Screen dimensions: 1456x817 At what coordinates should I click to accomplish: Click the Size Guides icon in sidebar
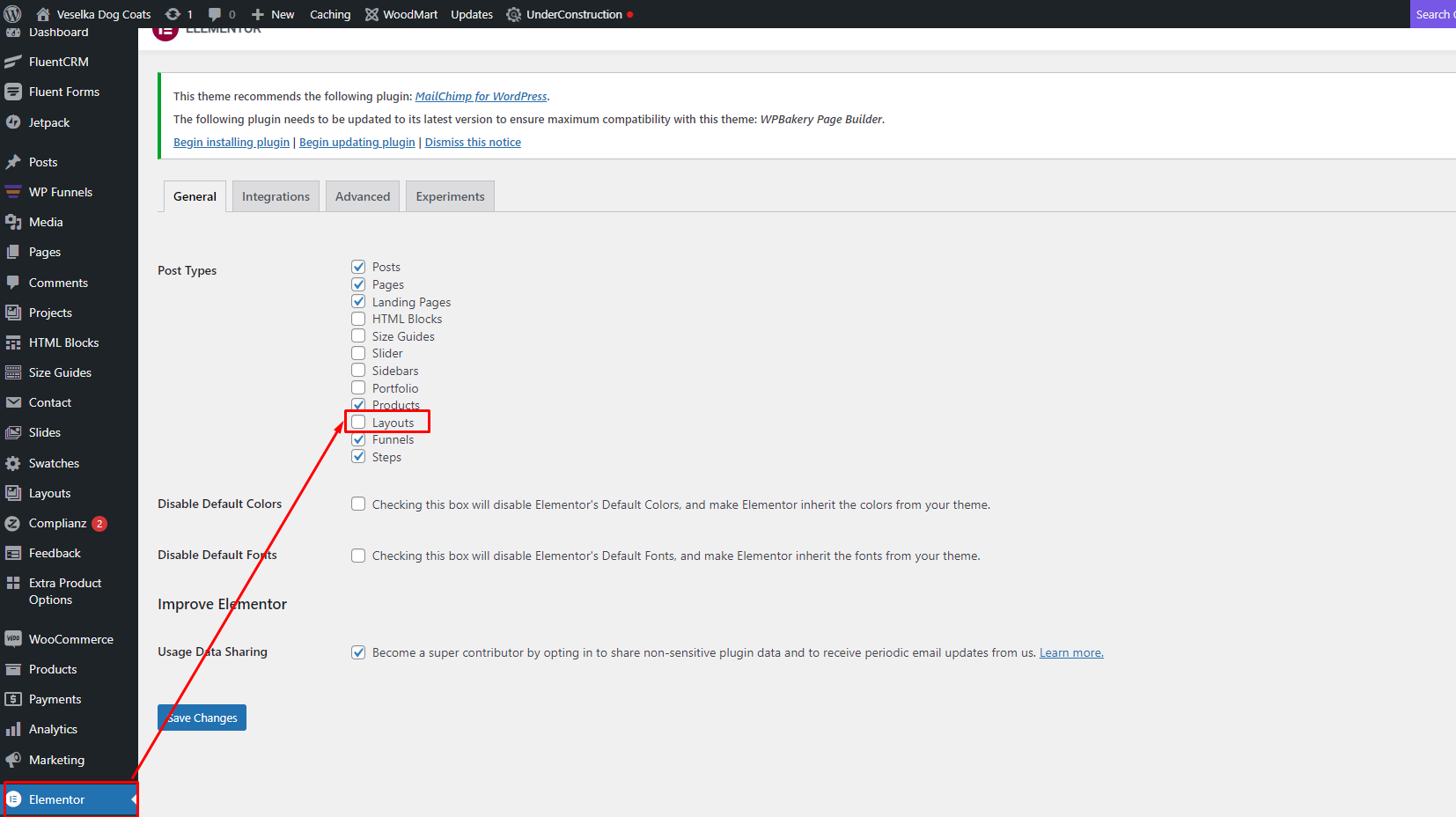(x=13, y=372)
